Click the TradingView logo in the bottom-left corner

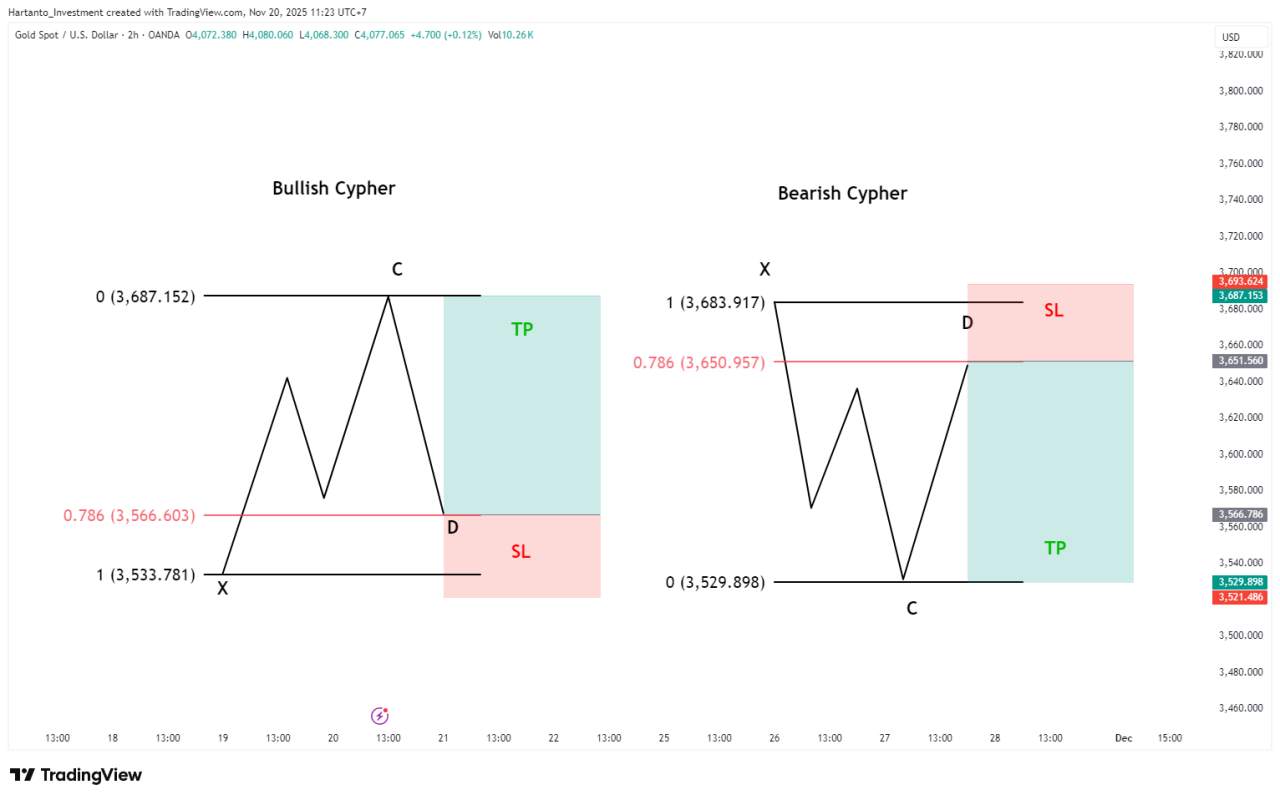point(22,775)
